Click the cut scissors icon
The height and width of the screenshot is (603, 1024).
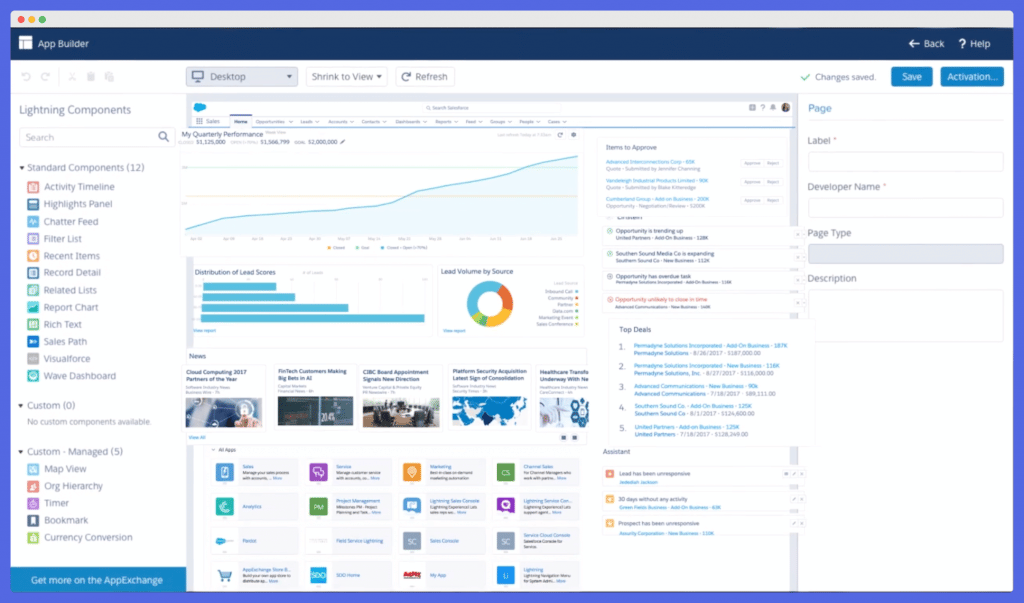pyautogui.click(x=72, y=76)
